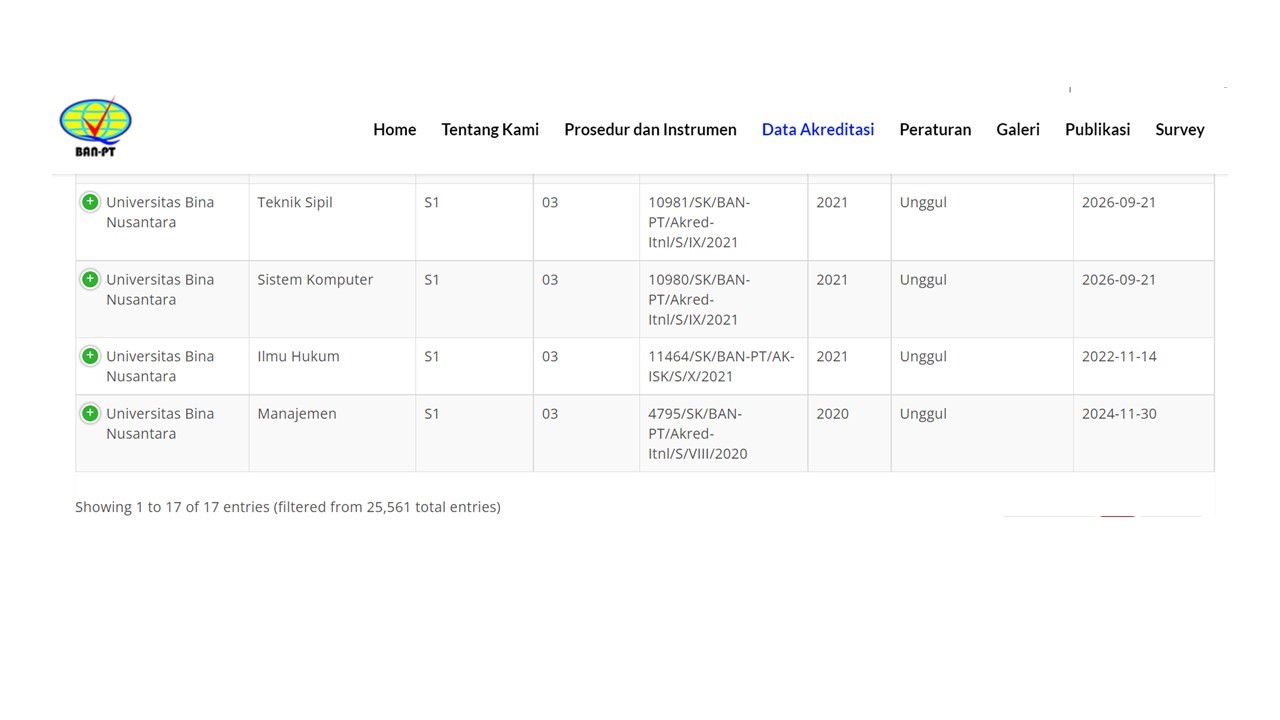Click expiry date 2024-11-30

tap(1119, 413)
